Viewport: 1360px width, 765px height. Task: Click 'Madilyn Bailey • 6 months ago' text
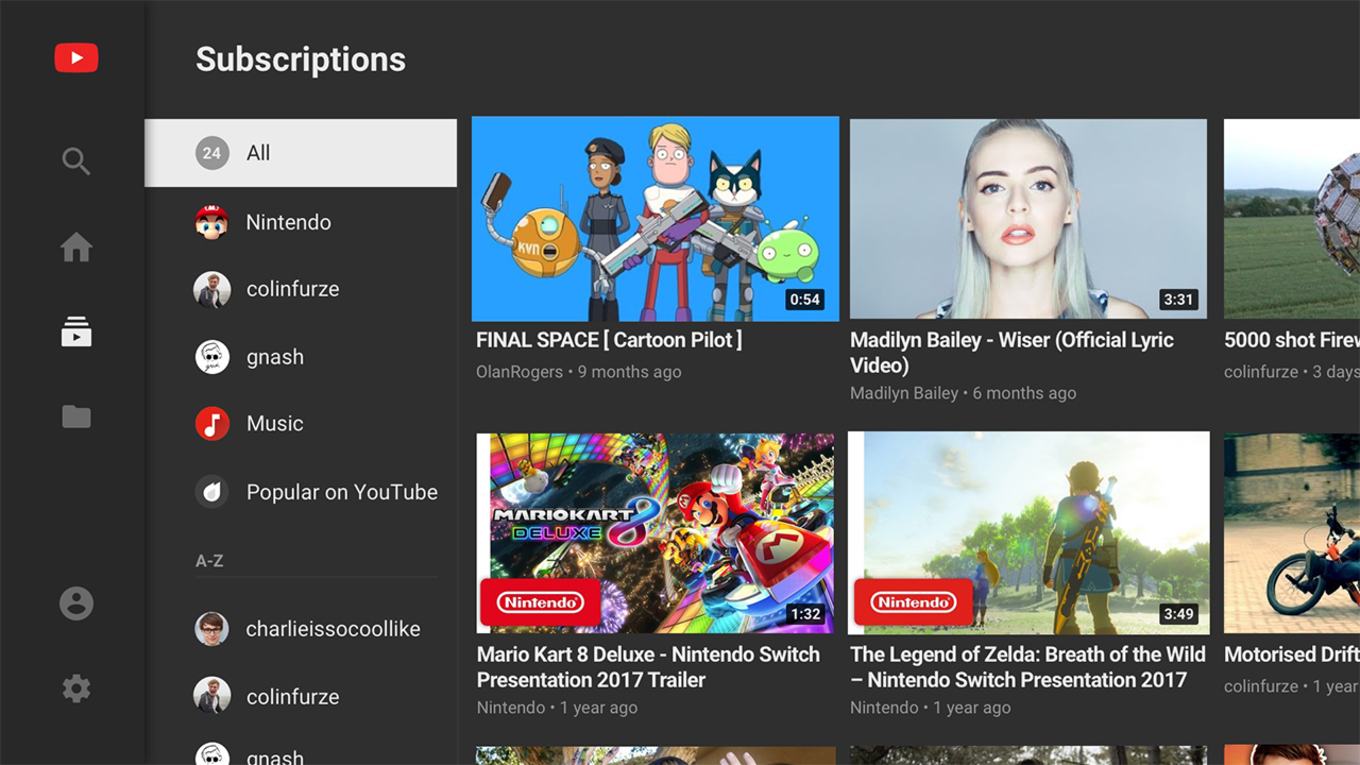pyautogui.click(x=963, y=394)
